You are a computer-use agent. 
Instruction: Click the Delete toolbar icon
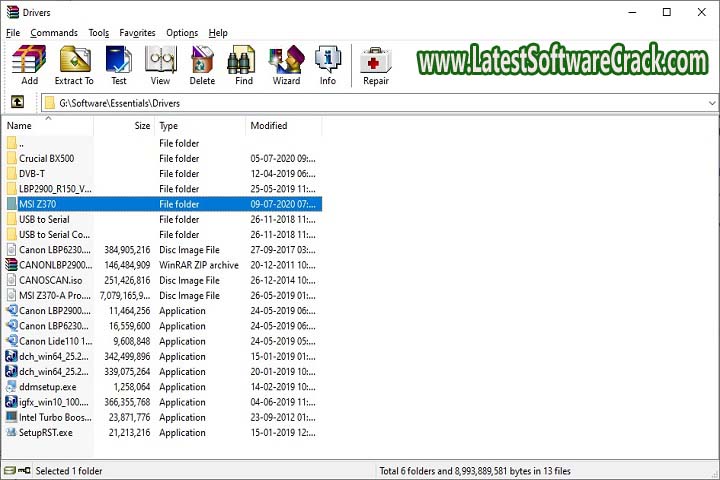(202, 65)
